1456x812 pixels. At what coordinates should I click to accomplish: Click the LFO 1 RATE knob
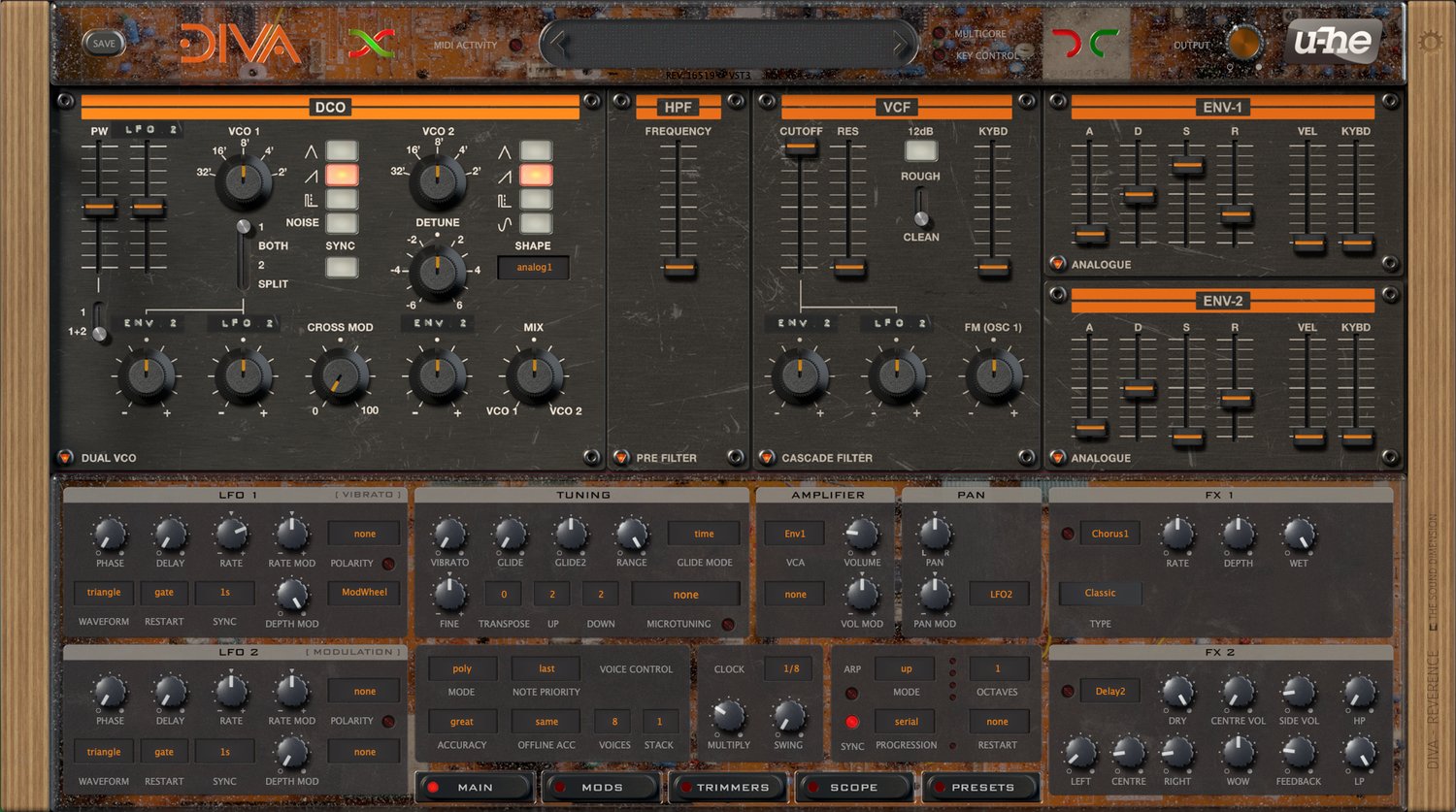pyautogui.click(x=231, y=533)
